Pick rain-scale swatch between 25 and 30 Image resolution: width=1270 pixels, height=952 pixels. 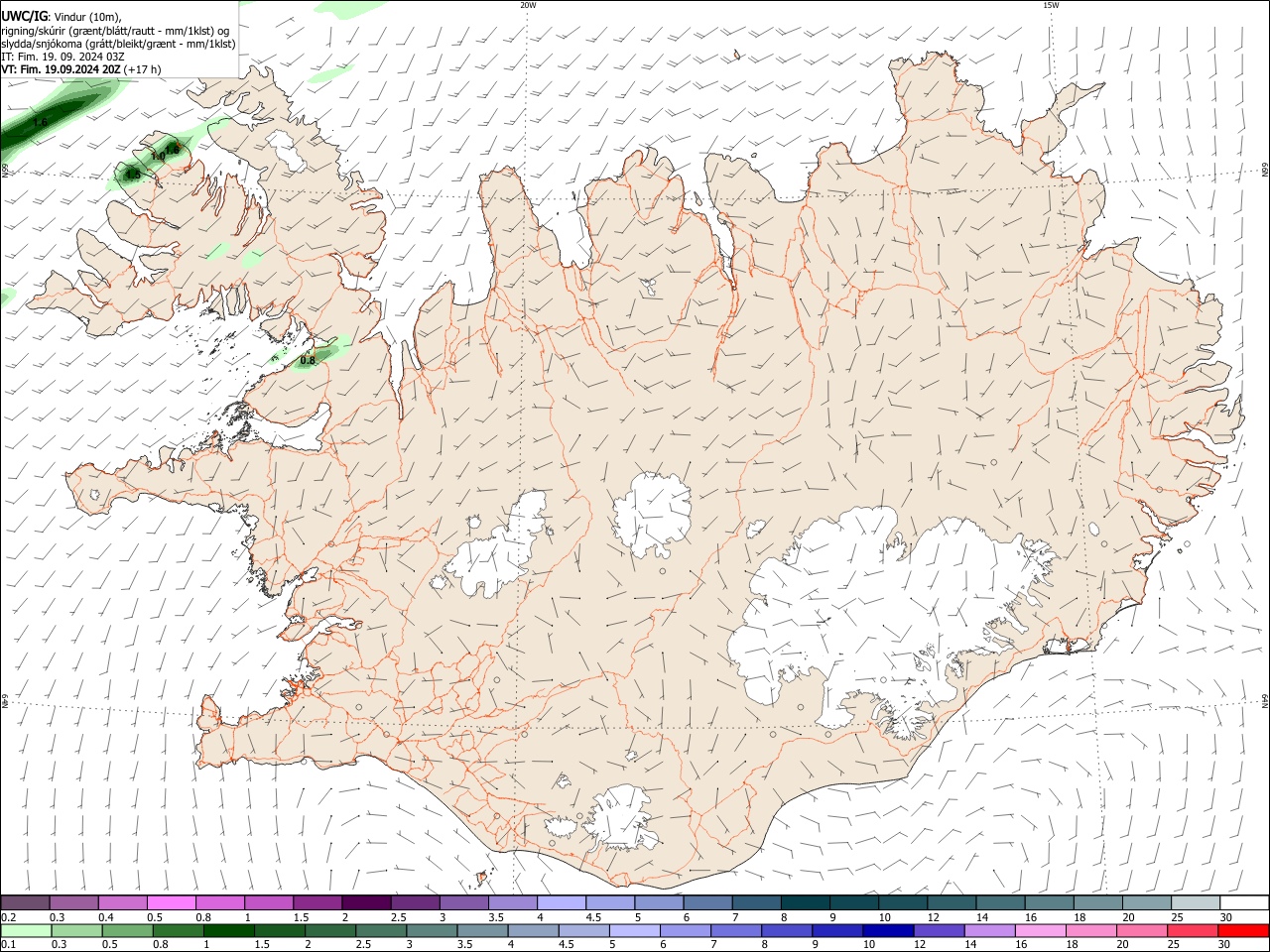[x=1191, y=930]
